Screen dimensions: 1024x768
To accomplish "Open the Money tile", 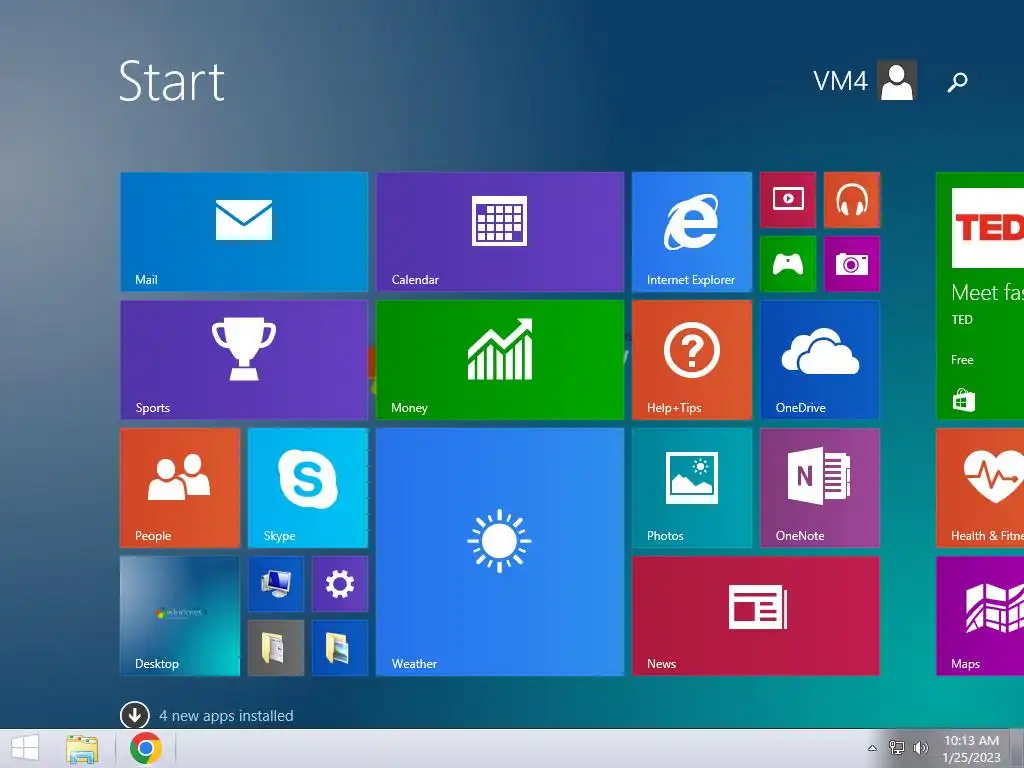I will tap(500, 360).
